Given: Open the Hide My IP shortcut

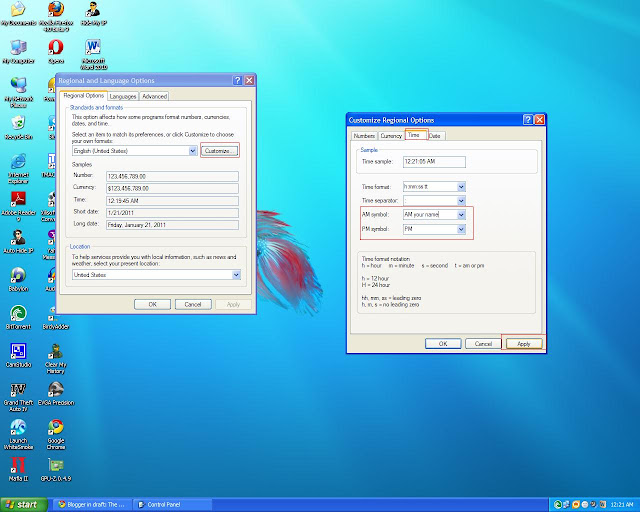Looking at the screenshot, I should (x=93, y=13).
